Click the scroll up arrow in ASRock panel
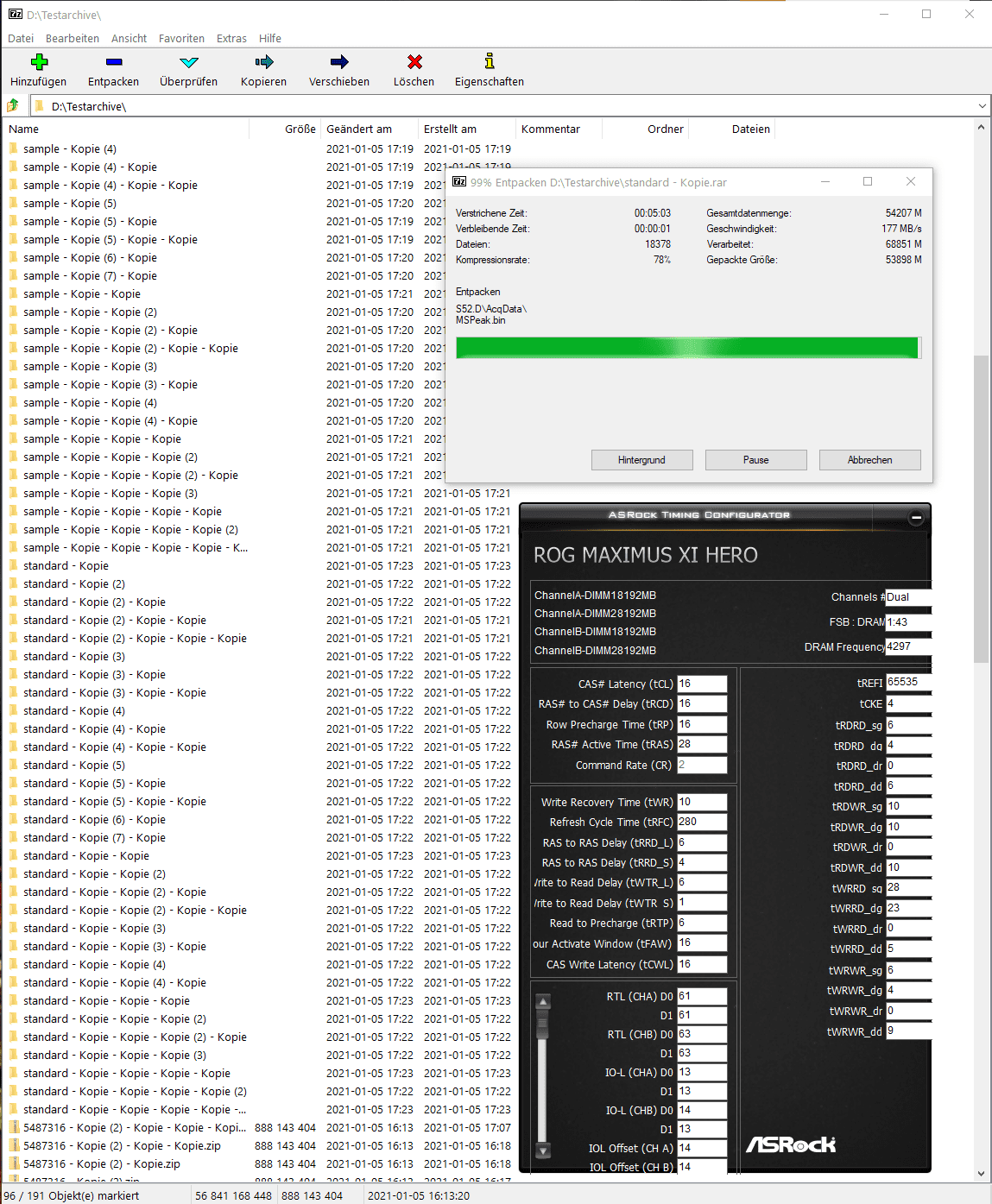Viewport: 992px width, 1204px height. coord(543,1002)
